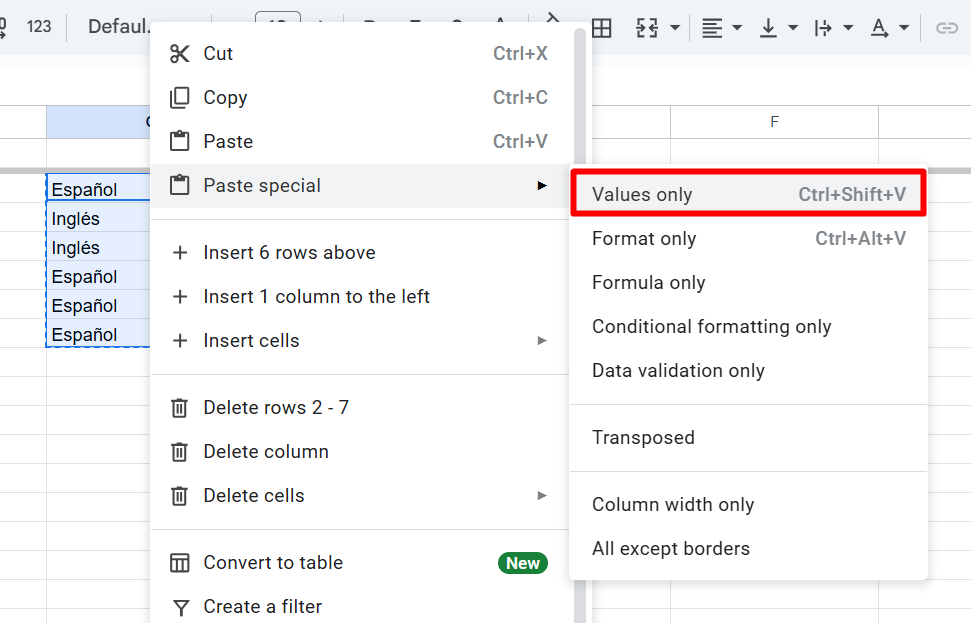This screenshot has height=623, width=971.
Task: Expand the Delete cells submenu arrow
Action: [542, 496]
